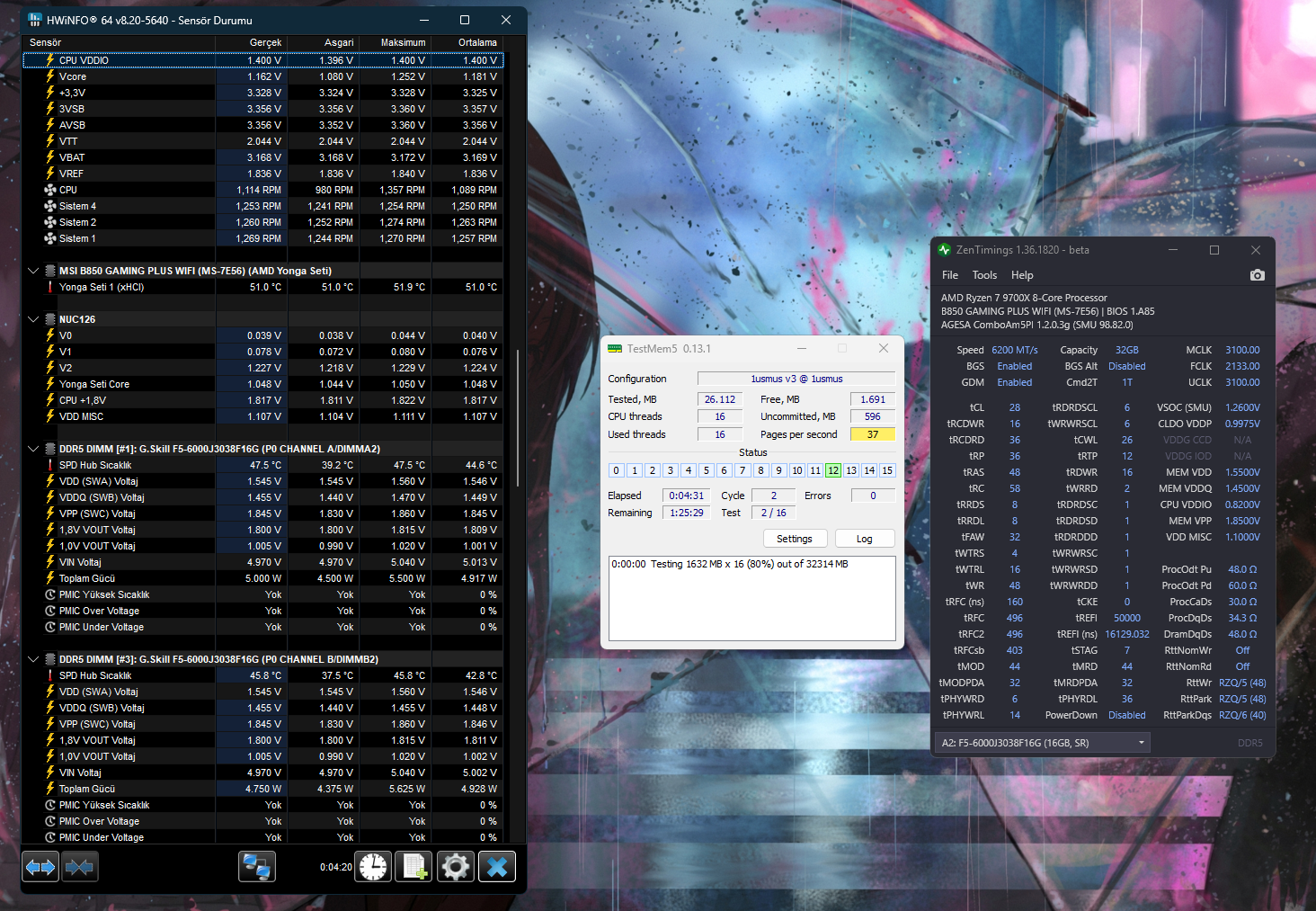This screenshot has width=1316, height=911.
Task: Click the VDD MISC row label in HWiNFO
Action: 81,416
